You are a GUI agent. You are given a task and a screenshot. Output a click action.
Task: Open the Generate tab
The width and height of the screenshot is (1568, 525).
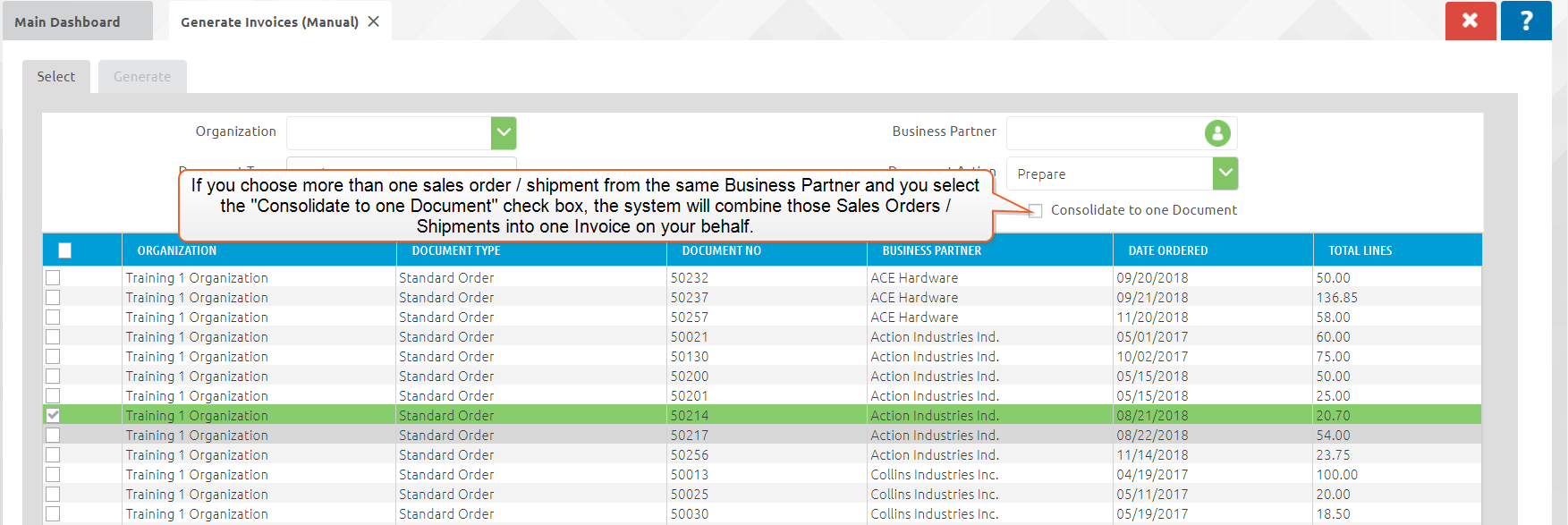tap(141, 77)
